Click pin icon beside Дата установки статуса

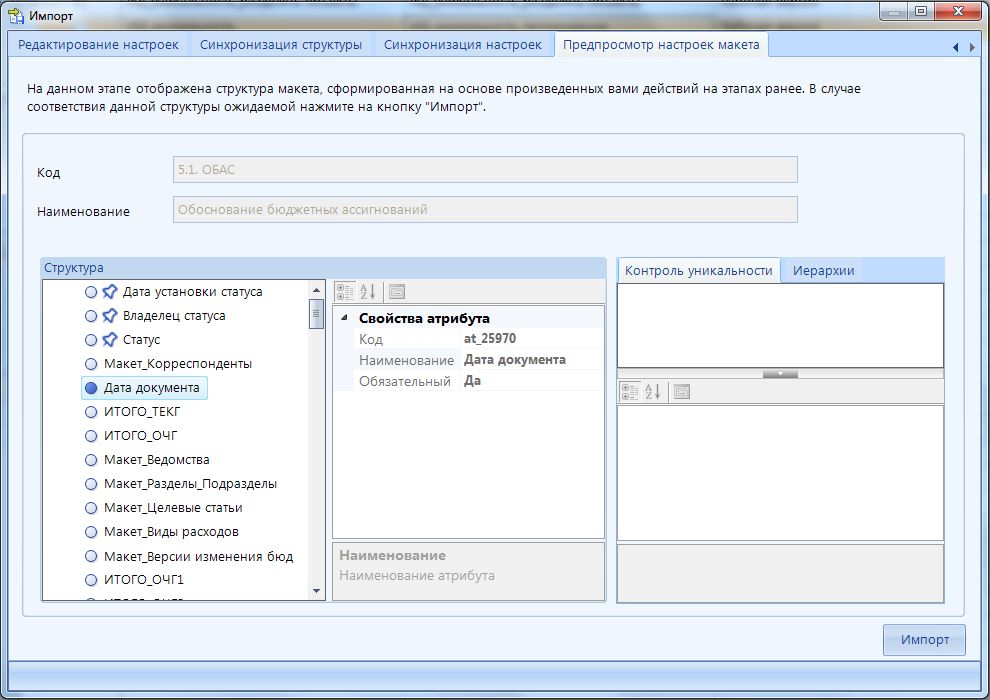110,292
